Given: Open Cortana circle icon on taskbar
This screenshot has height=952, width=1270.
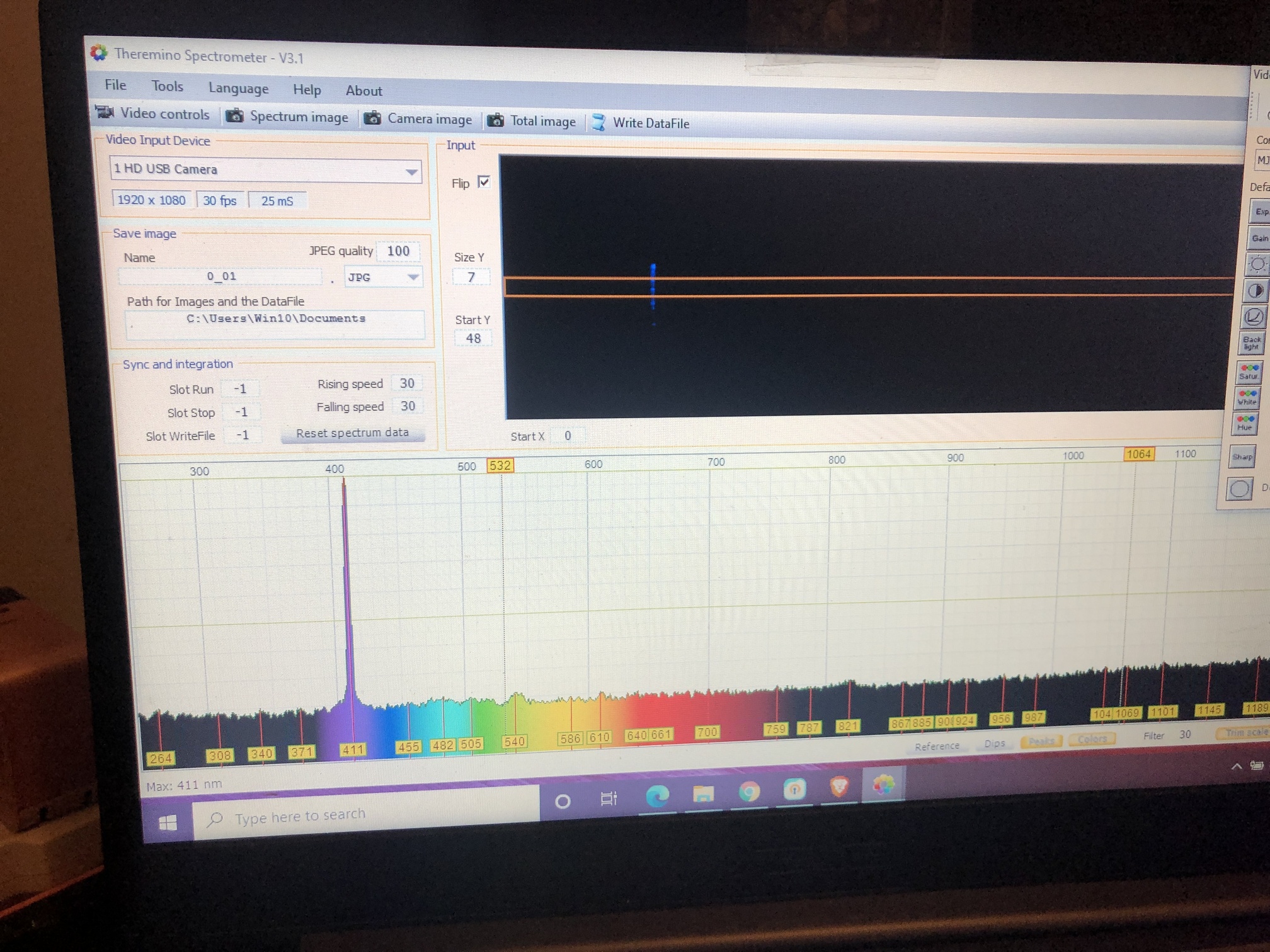Looking at the screenshot, I should (x=563, y=801).
